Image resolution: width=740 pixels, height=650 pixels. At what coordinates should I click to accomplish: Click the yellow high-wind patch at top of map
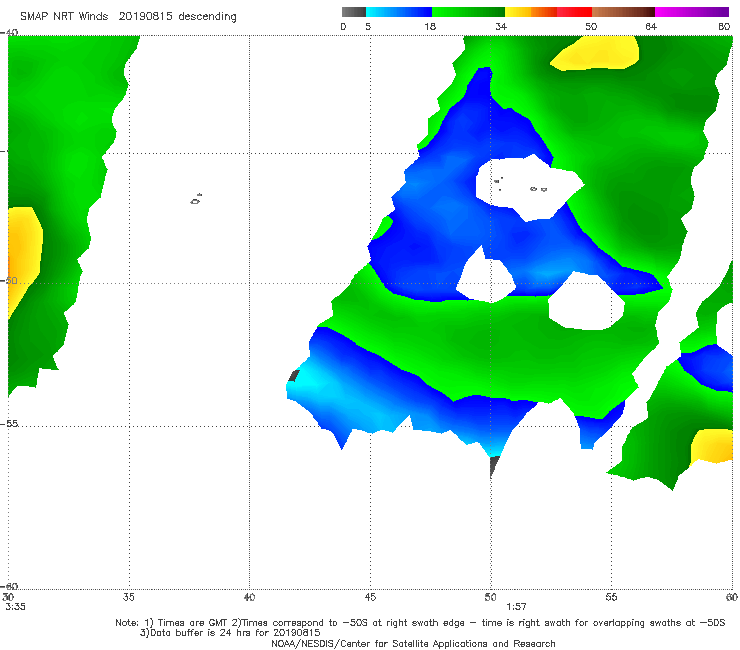point(596,53)
